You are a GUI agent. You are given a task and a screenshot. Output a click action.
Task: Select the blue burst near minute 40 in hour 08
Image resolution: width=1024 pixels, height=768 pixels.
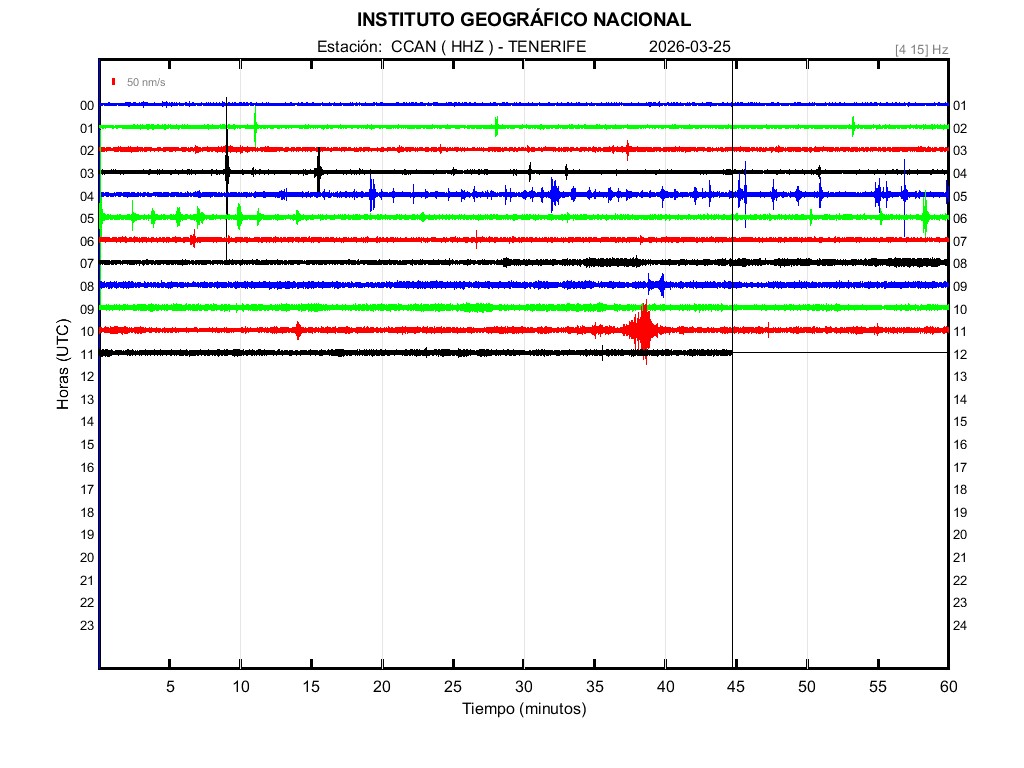(659, 285)
